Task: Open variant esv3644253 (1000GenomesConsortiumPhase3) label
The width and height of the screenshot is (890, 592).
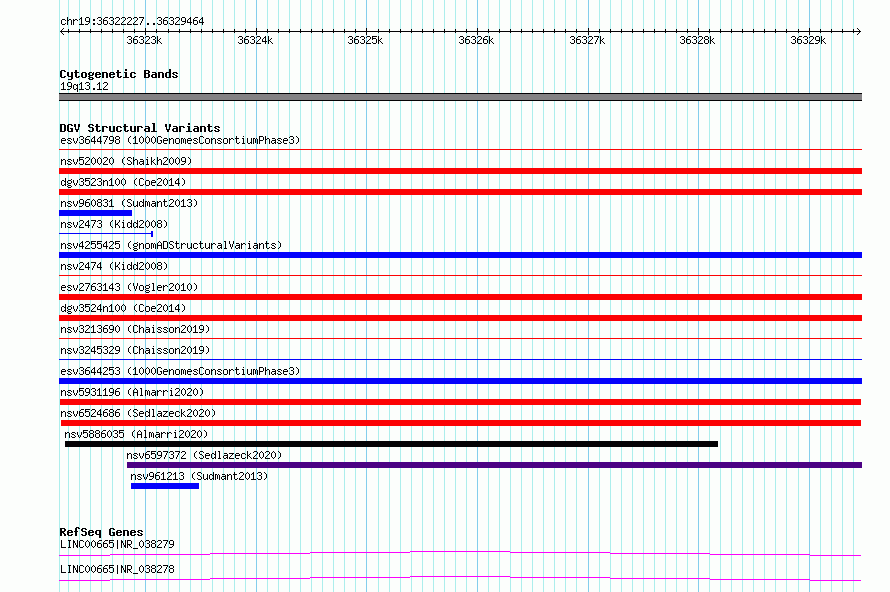Action: [180, 371]
